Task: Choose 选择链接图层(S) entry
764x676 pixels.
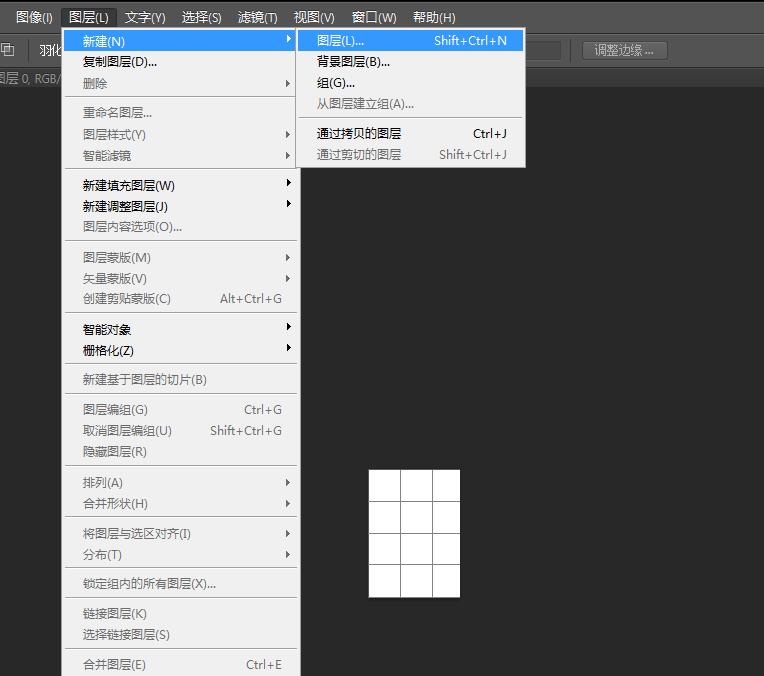Action: (x=180, y=635)
